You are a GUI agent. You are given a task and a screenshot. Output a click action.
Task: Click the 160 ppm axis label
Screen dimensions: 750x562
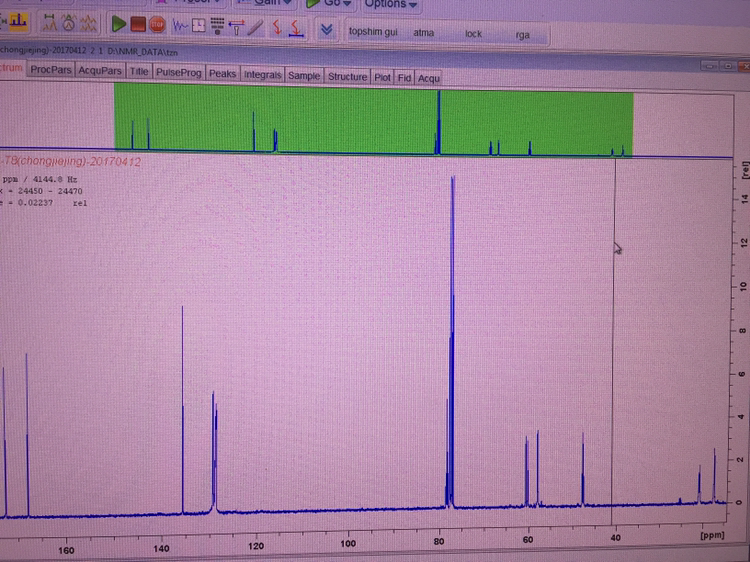(66, 550)
